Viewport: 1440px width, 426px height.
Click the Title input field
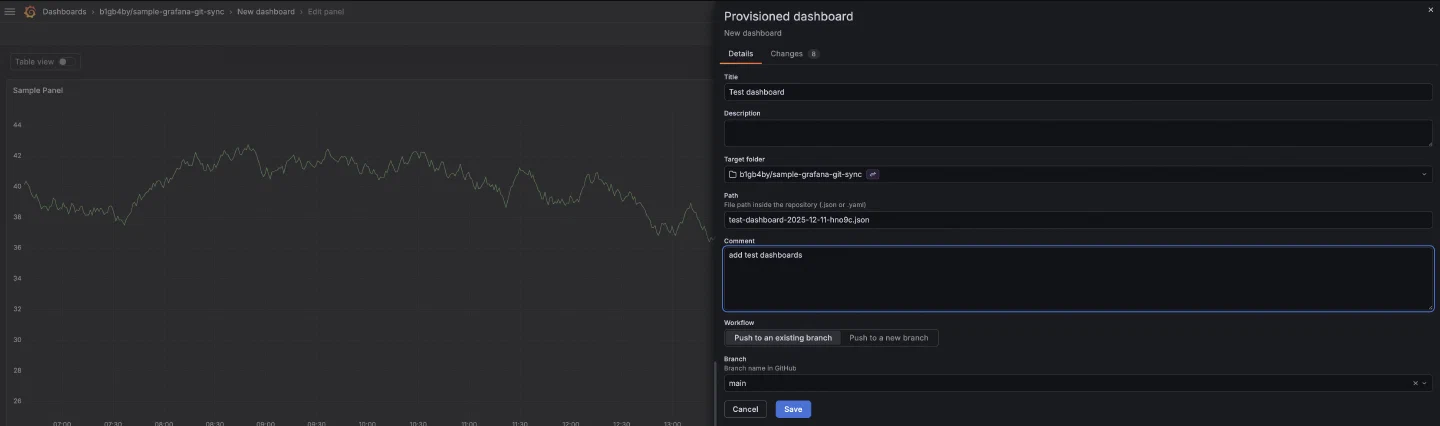[x=1078, y=92]
